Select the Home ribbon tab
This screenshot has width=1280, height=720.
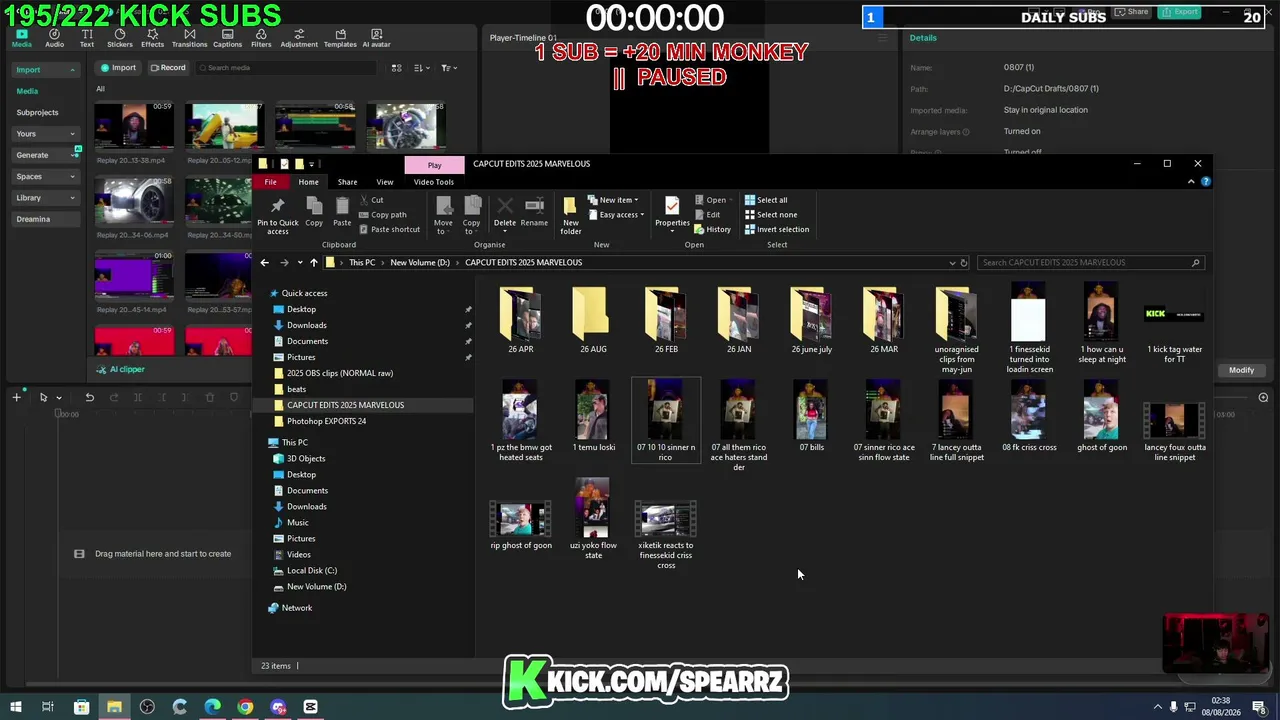point(308,182)
